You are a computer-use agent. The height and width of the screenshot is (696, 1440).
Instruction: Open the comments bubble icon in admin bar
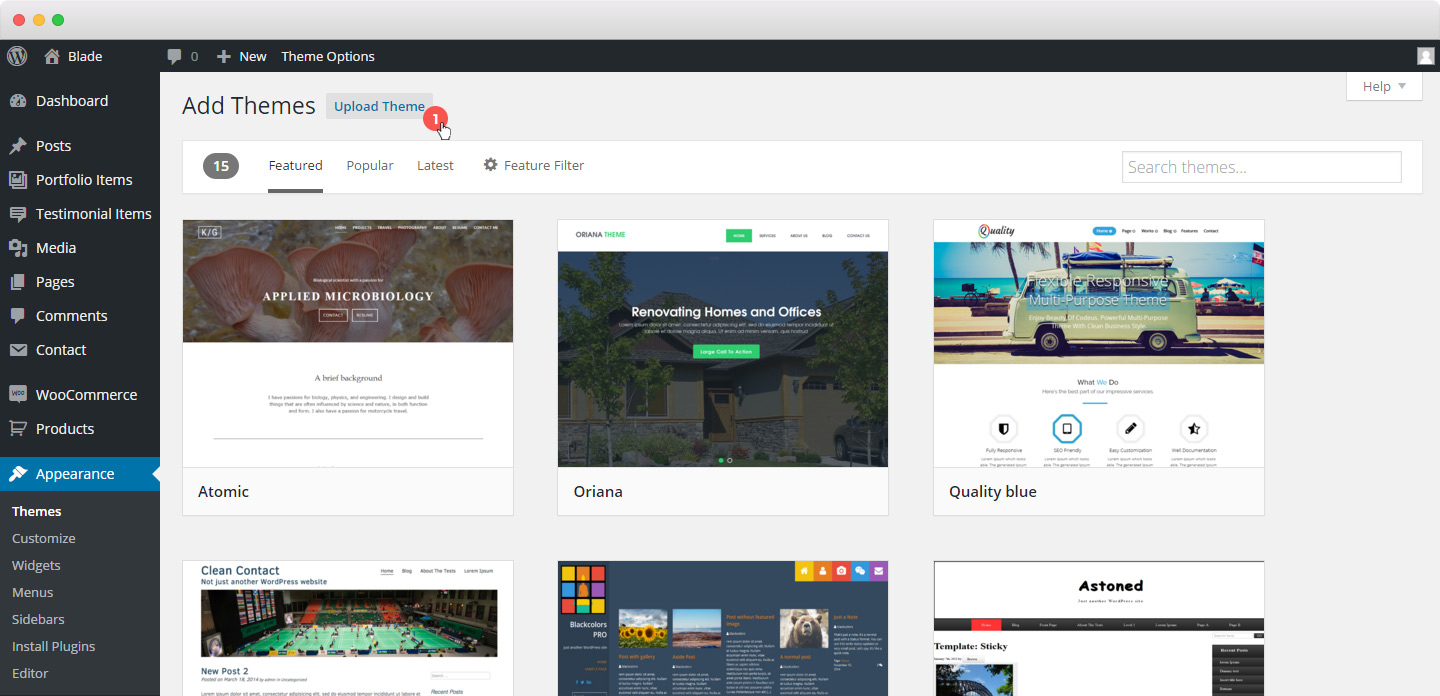tap(175, 56)
